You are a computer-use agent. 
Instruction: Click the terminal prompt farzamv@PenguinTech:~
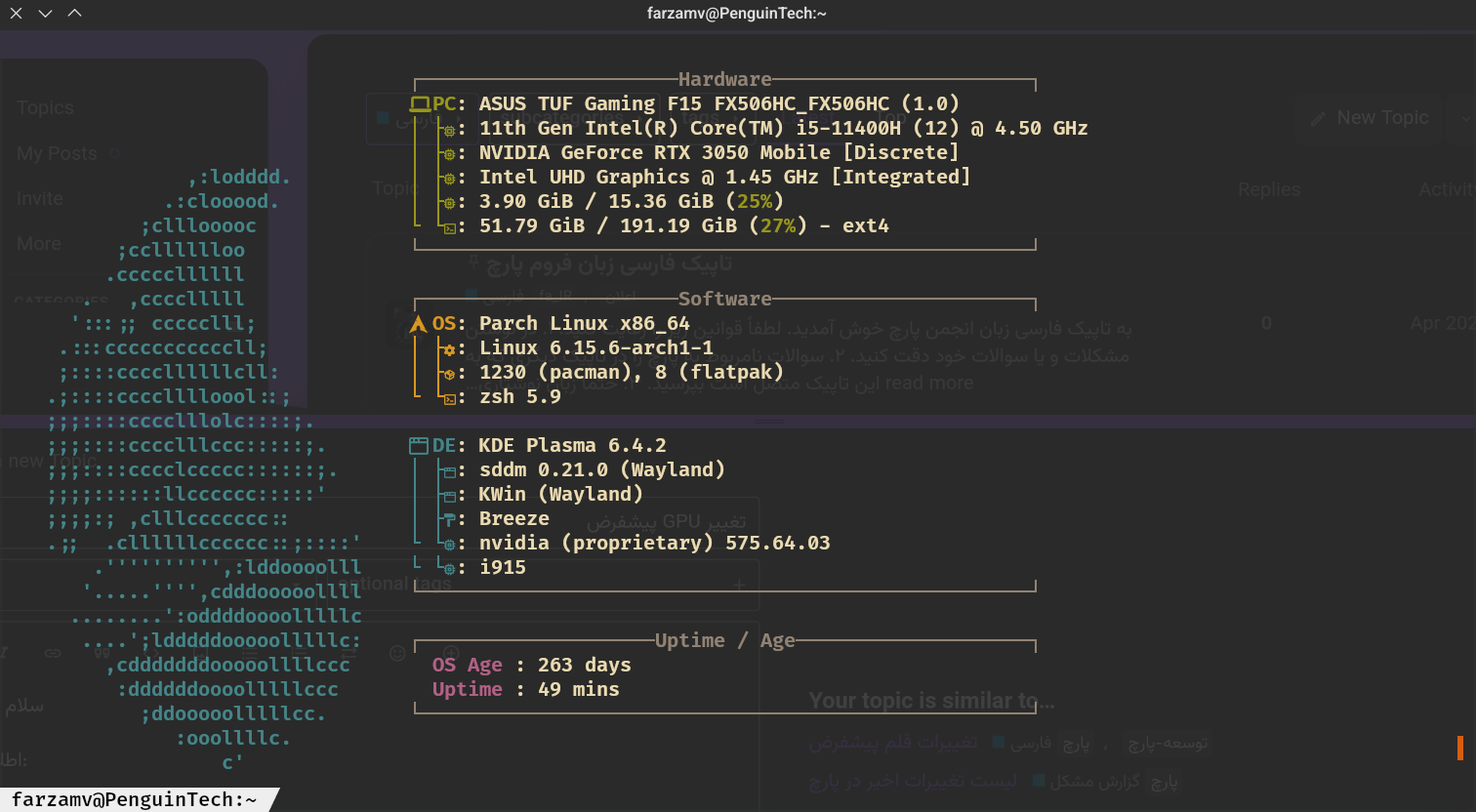pos(134,799)
